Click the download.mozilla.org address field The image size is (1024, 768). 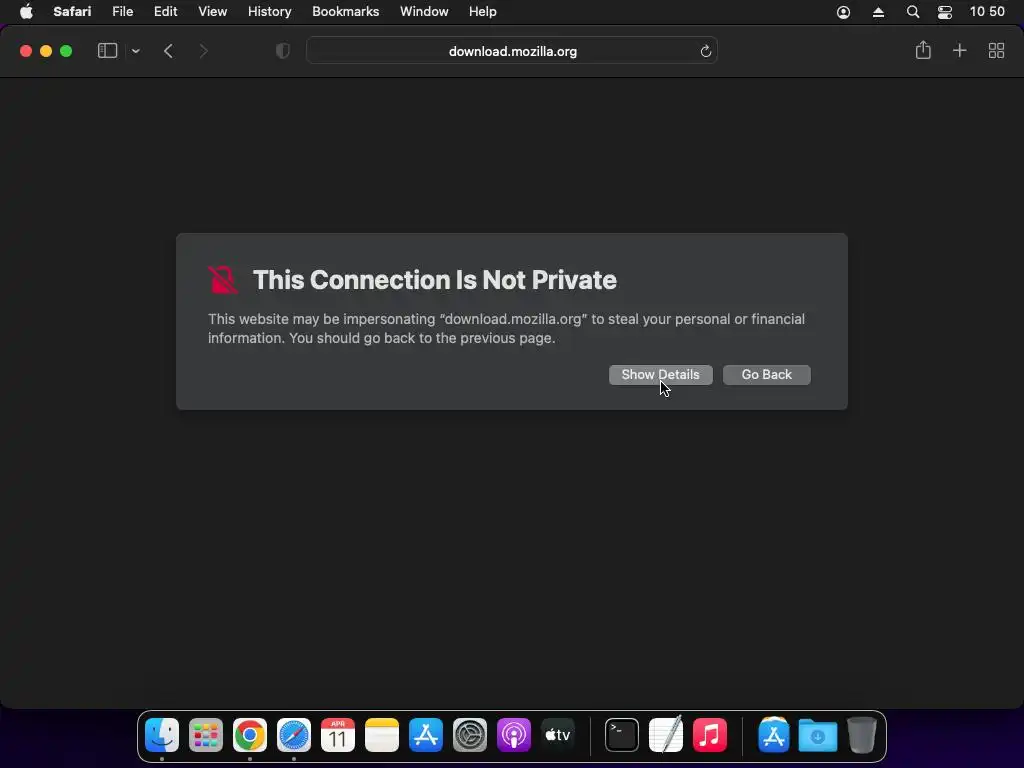click(x=512, y=51)
